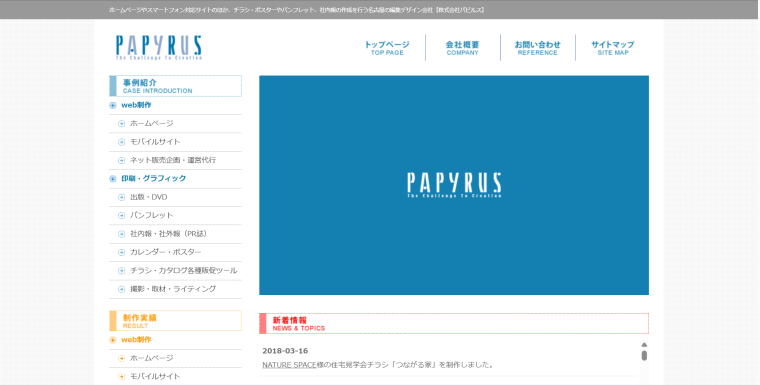The image size is (760, 385).
Task: Click plus icon beside ネット販売企画・運営代行
Action: 122,160
